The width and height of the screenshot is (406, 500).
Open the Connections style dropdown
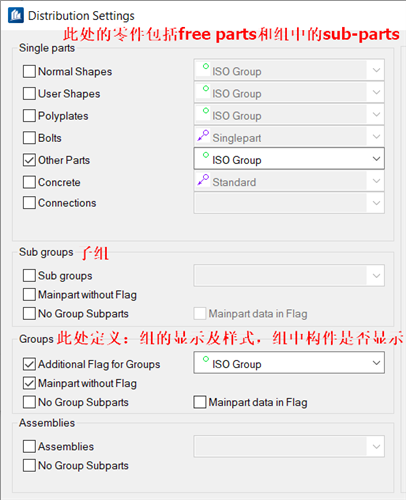[x=289, y=203]
